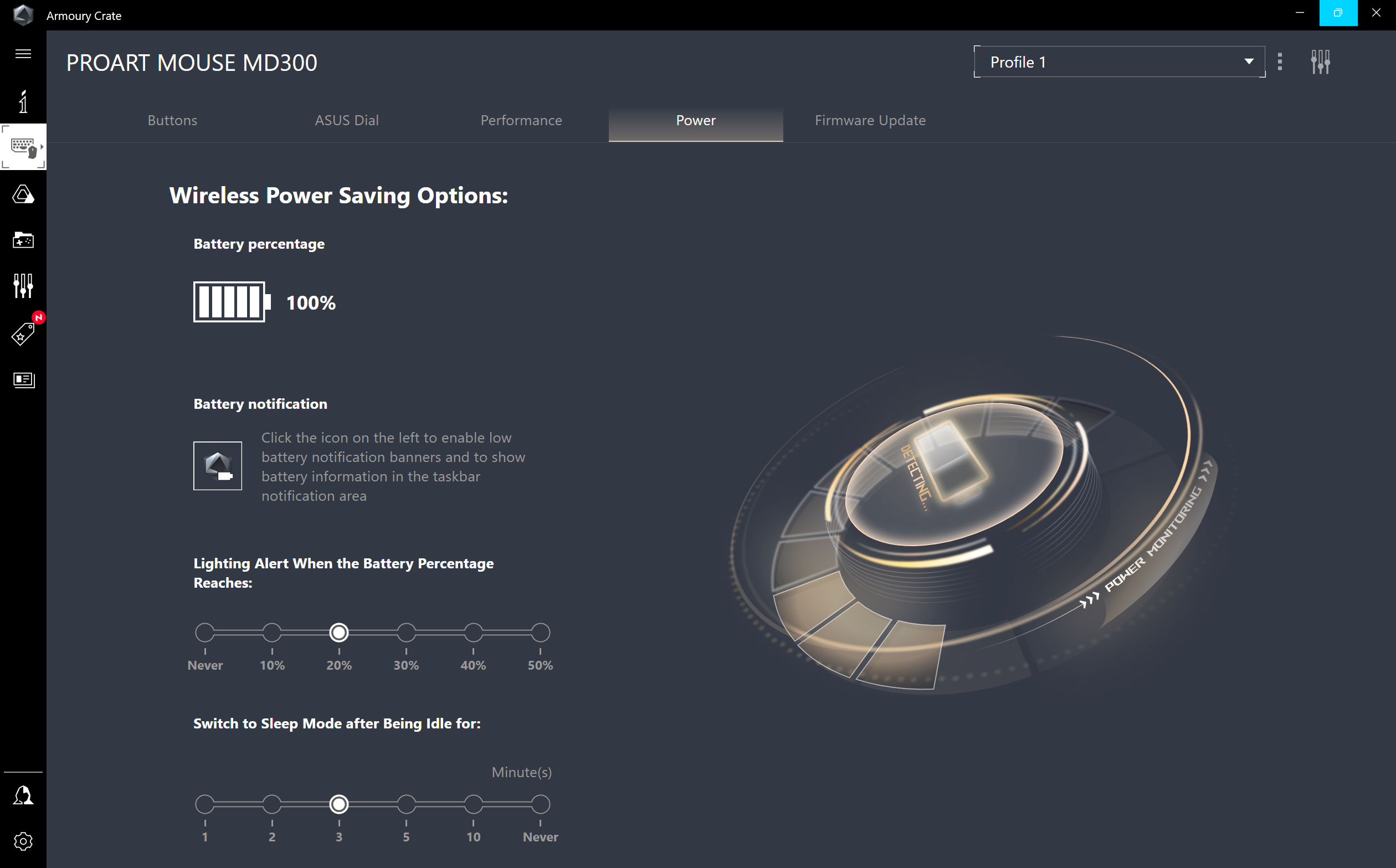This screenshot has height=868, width=1396.
Task: Open the three-dot profile options menu
Action: pos(1280,61)
